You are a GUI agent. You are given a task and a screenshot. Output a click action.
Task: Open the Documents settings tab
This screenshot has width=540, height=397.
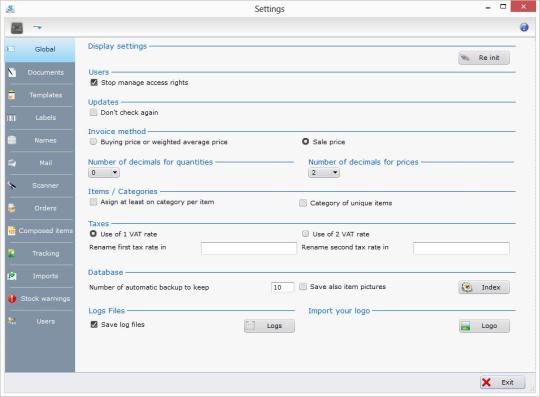click(x=40, y=72)
